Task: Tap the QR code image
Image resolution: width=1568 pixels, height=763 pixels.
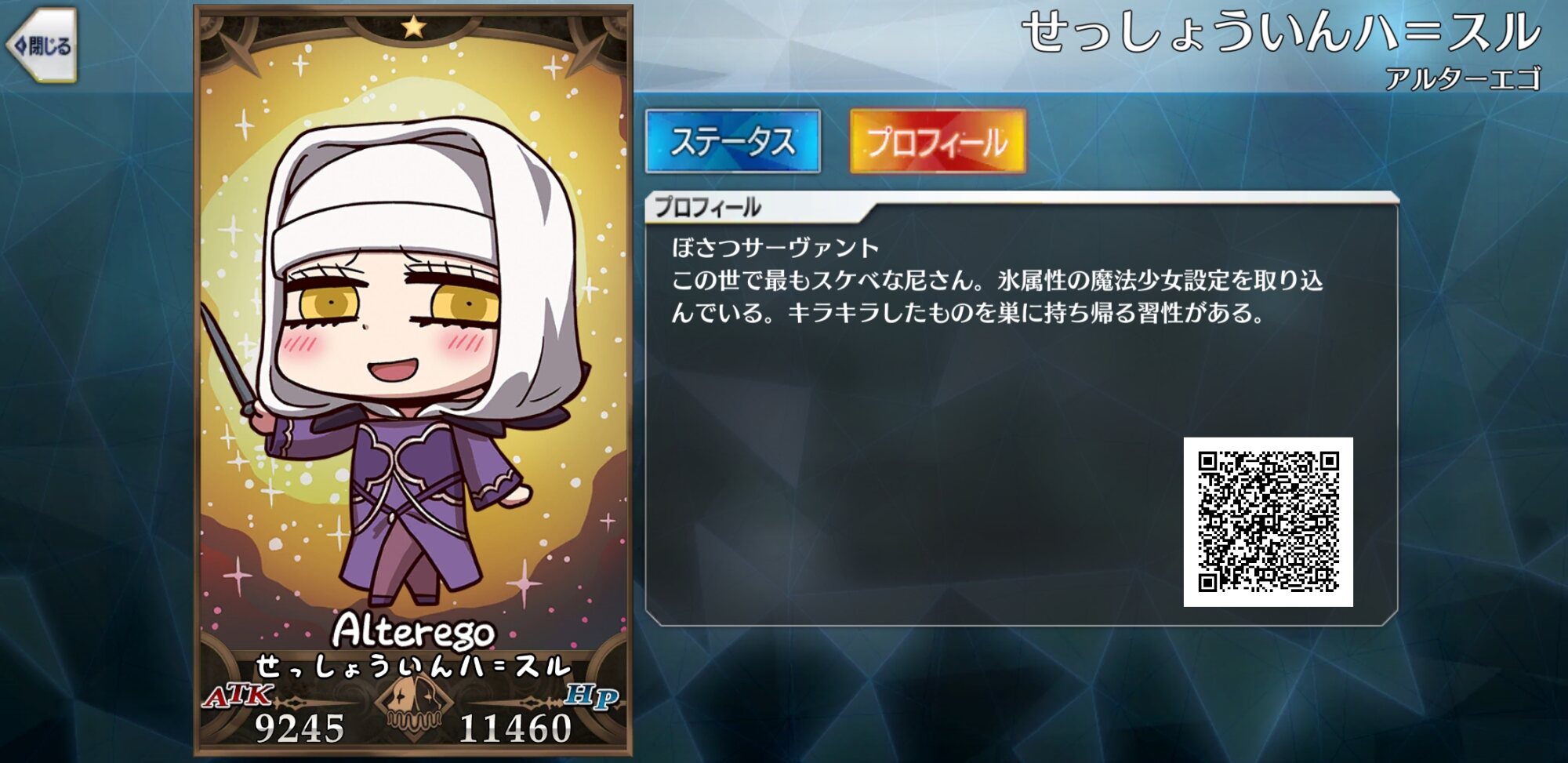Action: click(1268, 521)
